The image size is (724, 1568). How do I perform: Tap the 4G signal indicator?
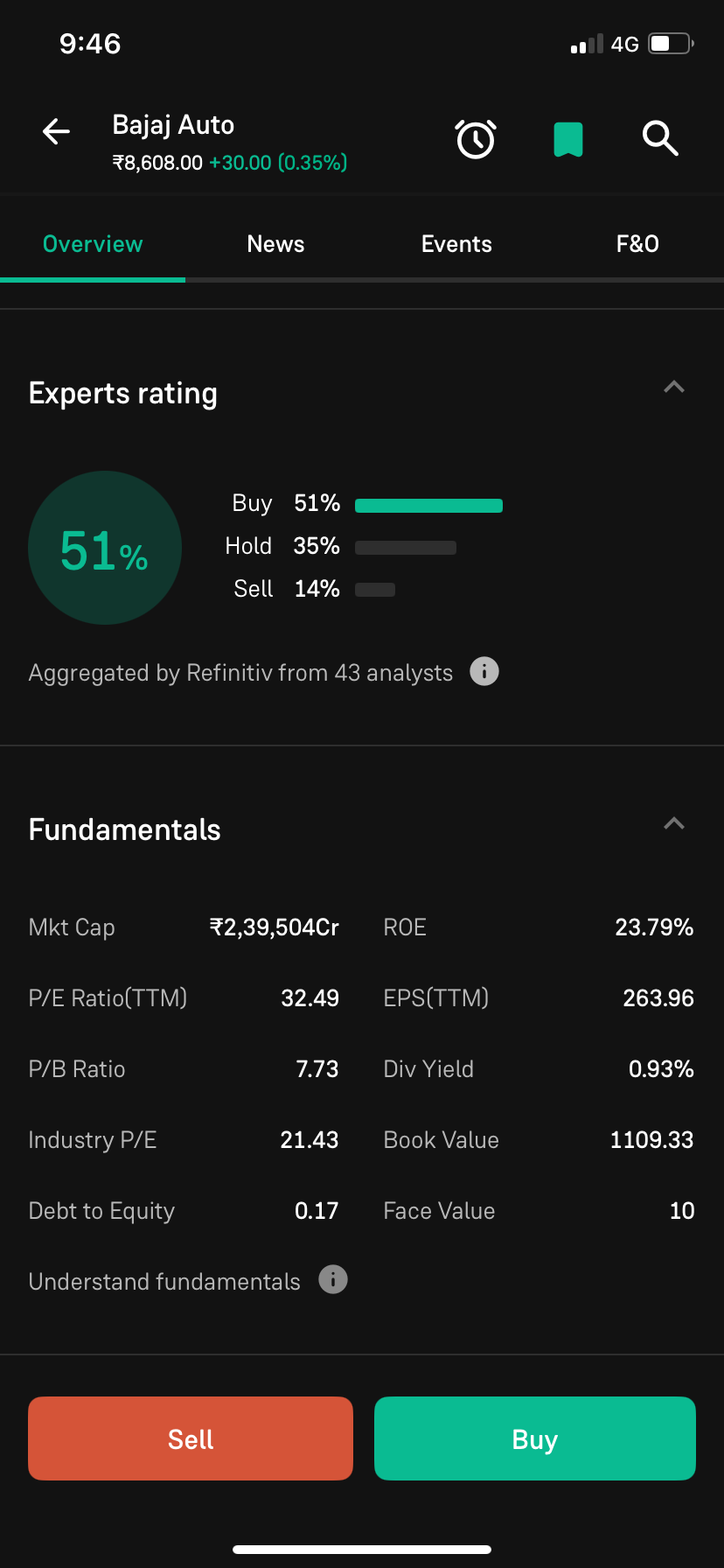pos(624,45)
